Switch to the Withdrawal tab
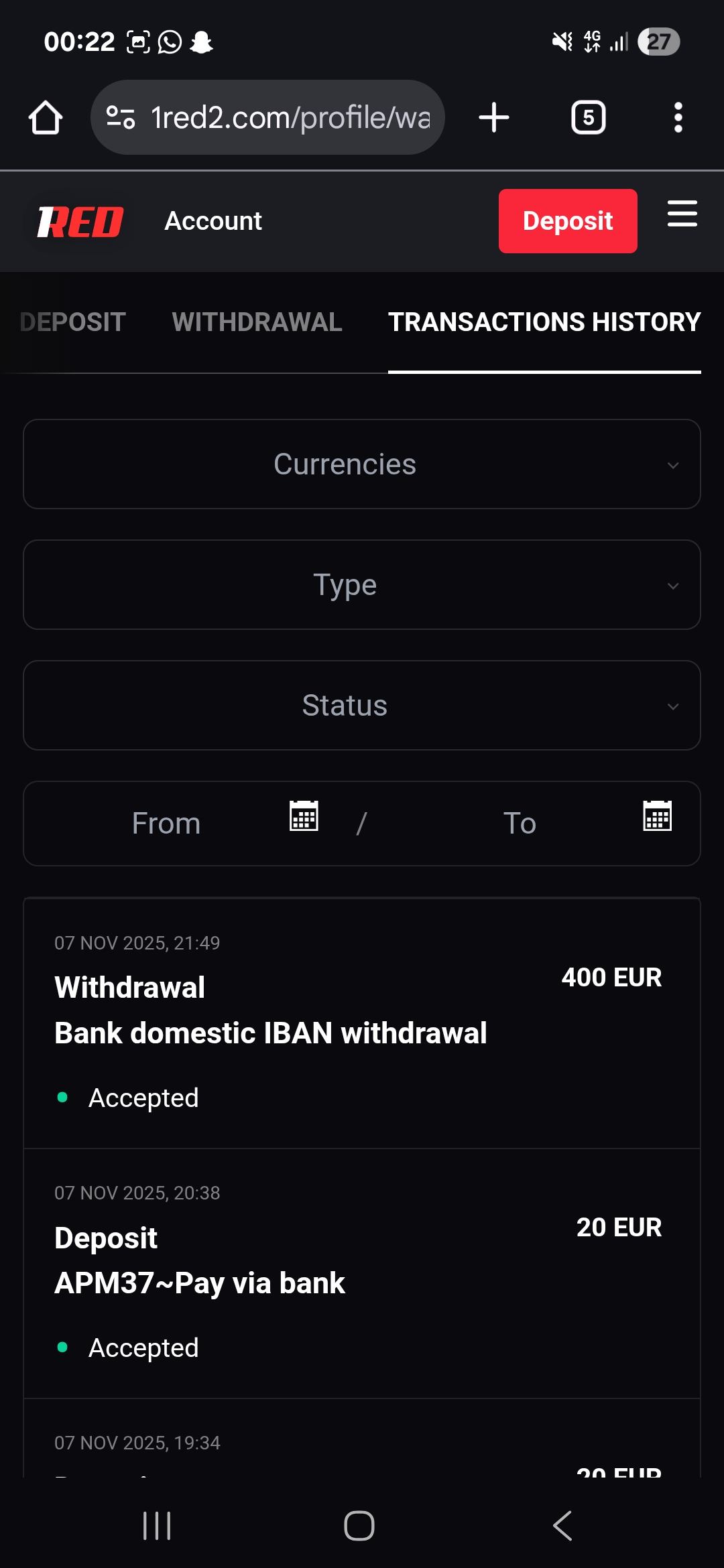 pyautogui.click(x=257, y=322)
